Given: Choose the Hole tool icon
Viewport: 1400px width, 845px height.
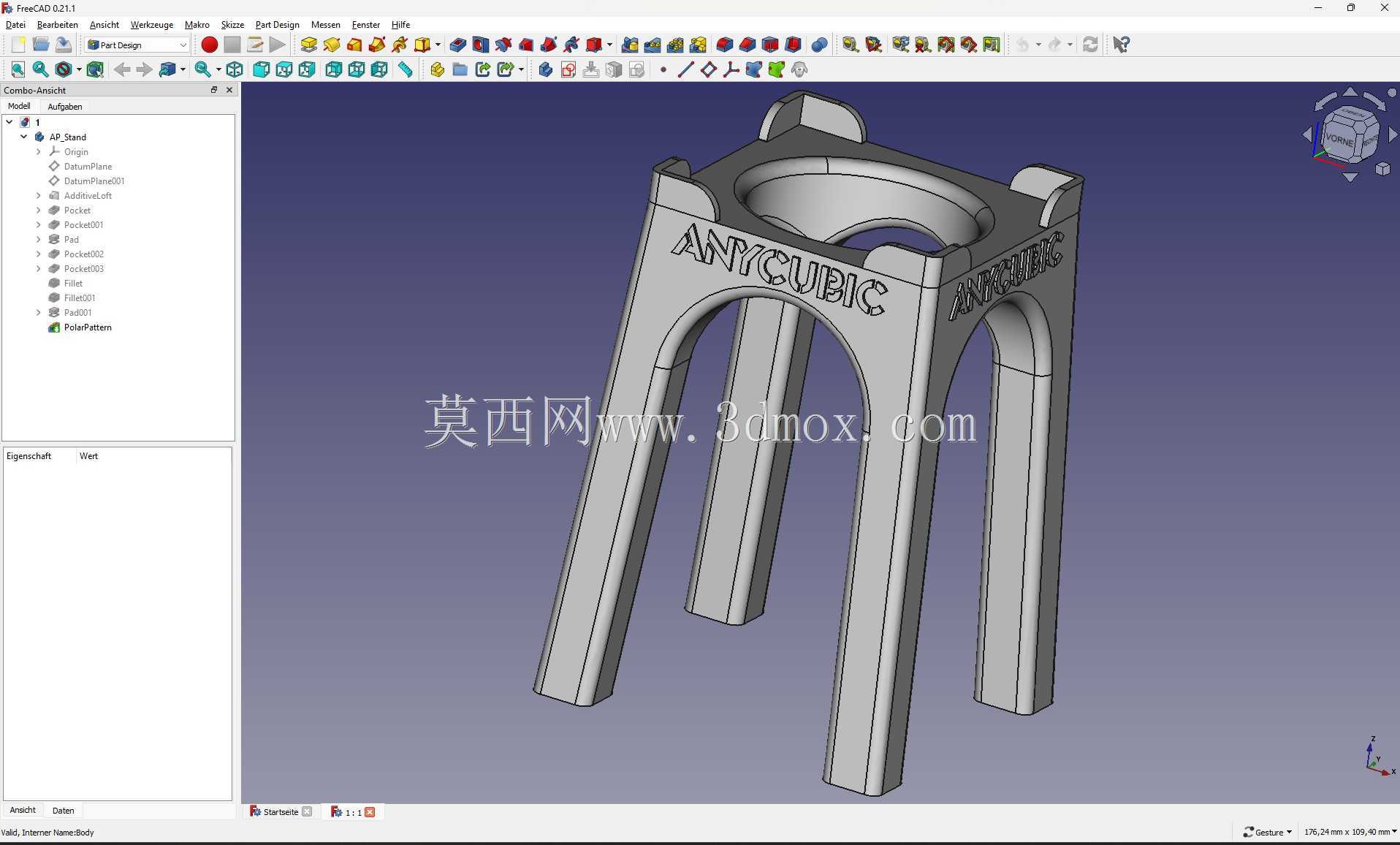Looking at the screenshot, I should [x=480, y=45].
